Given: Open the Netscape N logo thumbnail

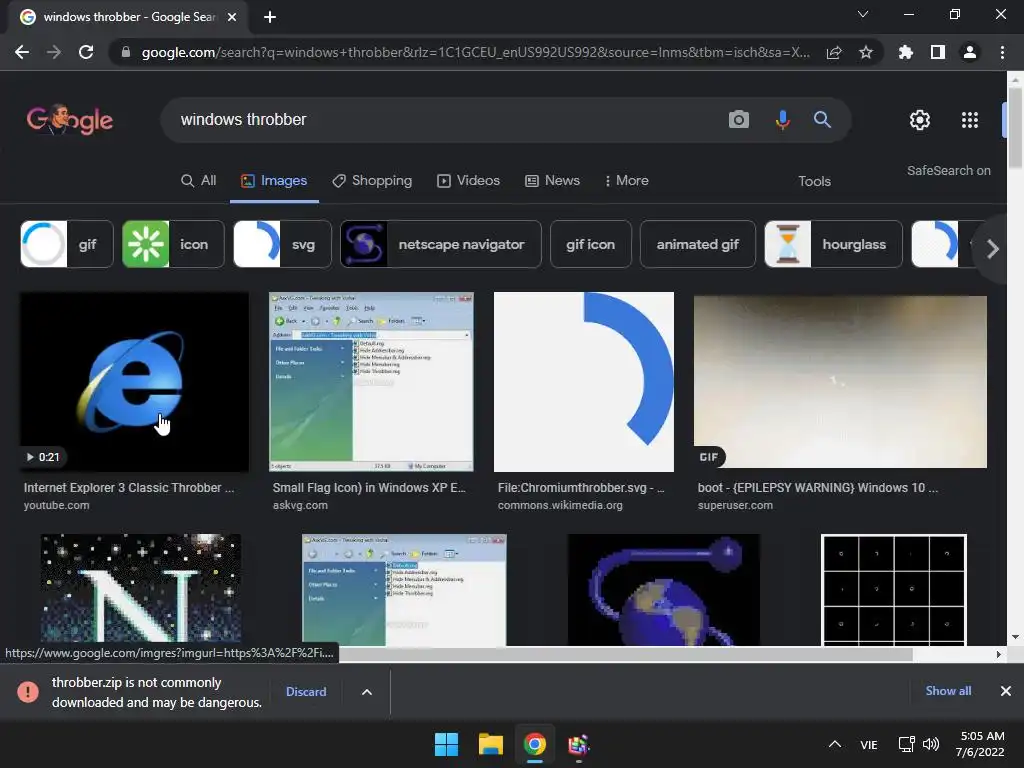Looking at the screenshot, I should click(x=140, y=589).
